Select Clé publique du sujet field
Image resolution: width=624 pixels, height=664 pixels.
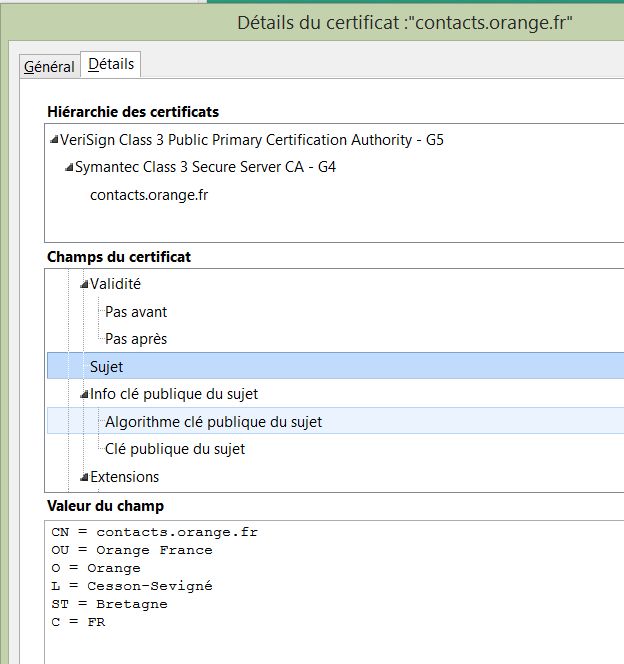[175, 449]
